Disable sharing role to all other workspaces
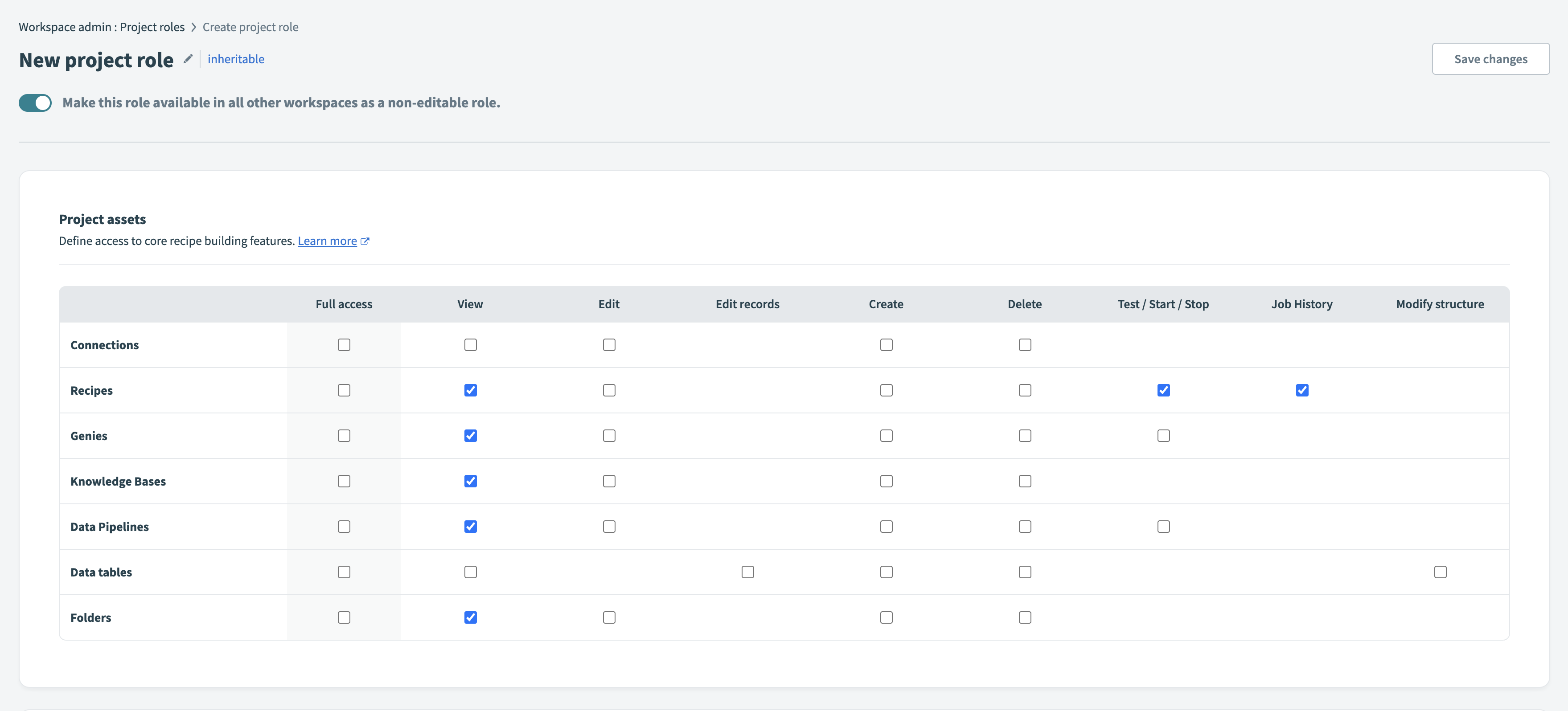The height and width of the screenshot is (711, 1568). pos(35,102)
